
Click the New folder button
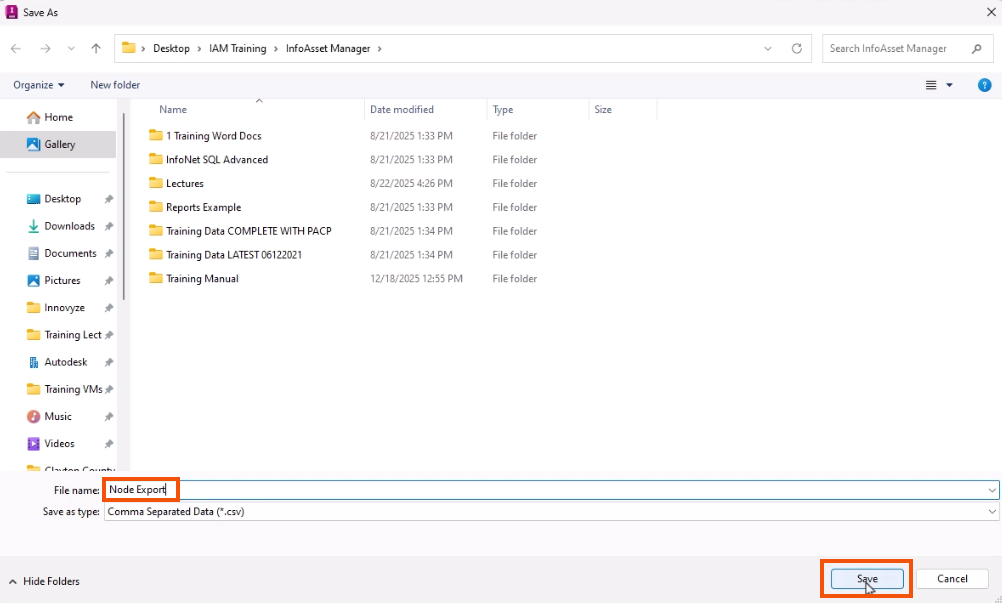(113, 85)
